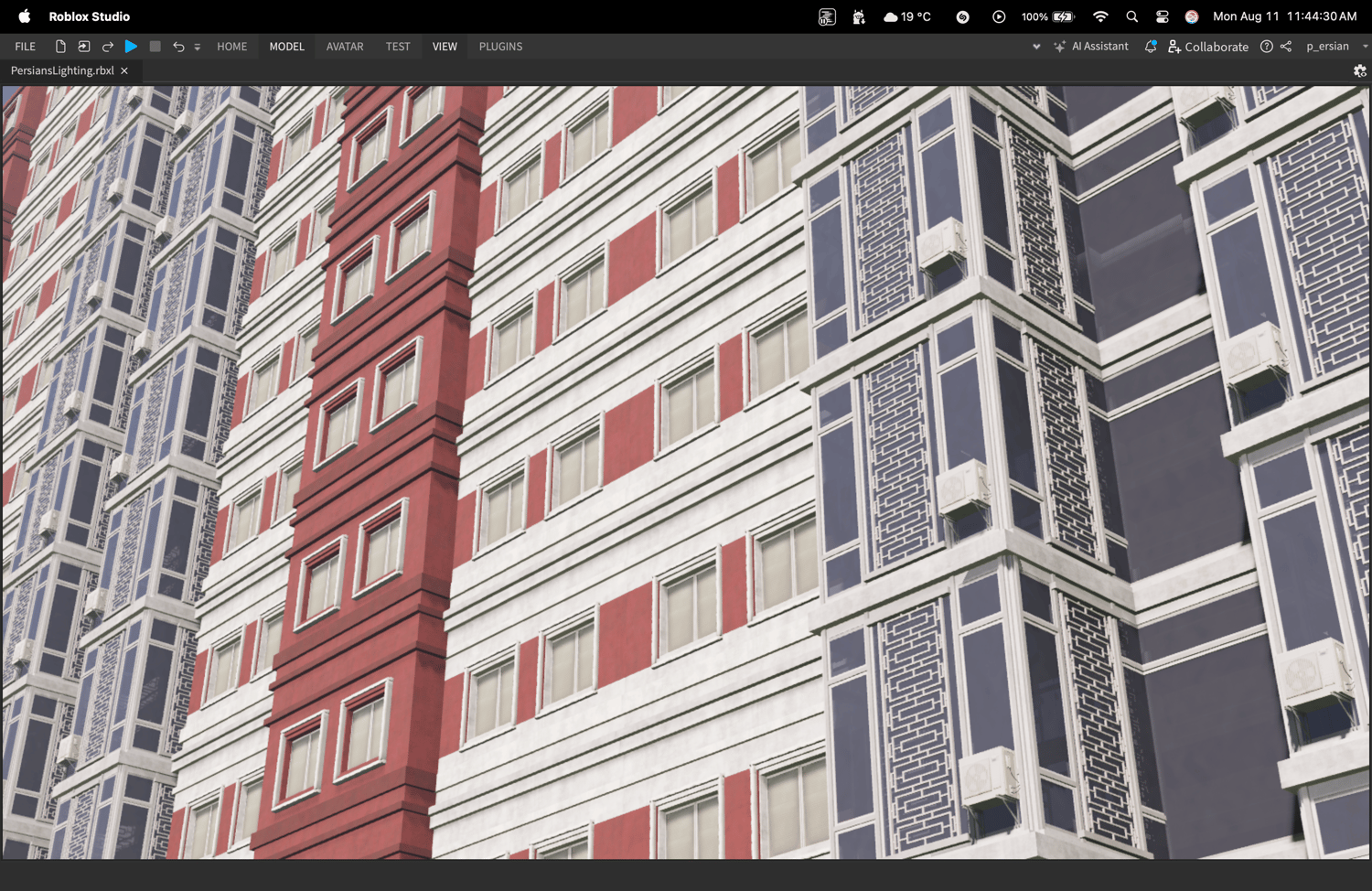Open the p_ersian account dropdown
The image size is (1372, 891).
pos(1336,47)
